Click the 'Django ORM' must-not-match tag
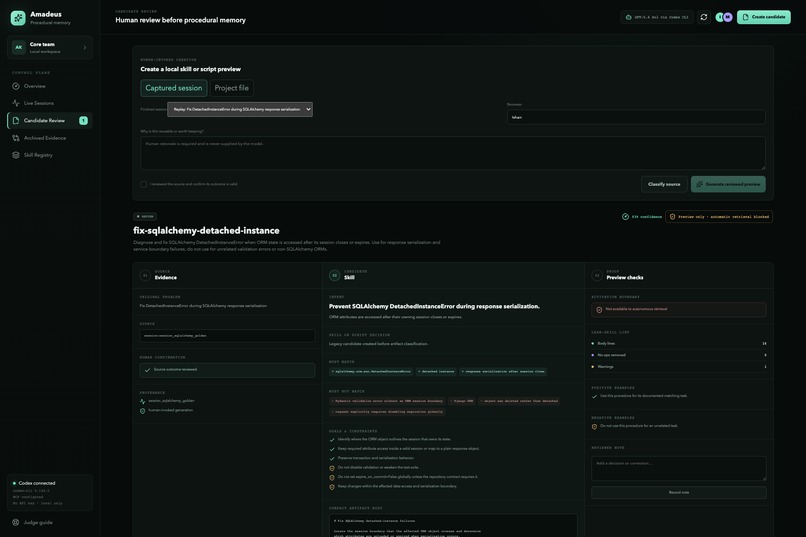Screen dimensions: 806x537 click(x=462, y=401)
